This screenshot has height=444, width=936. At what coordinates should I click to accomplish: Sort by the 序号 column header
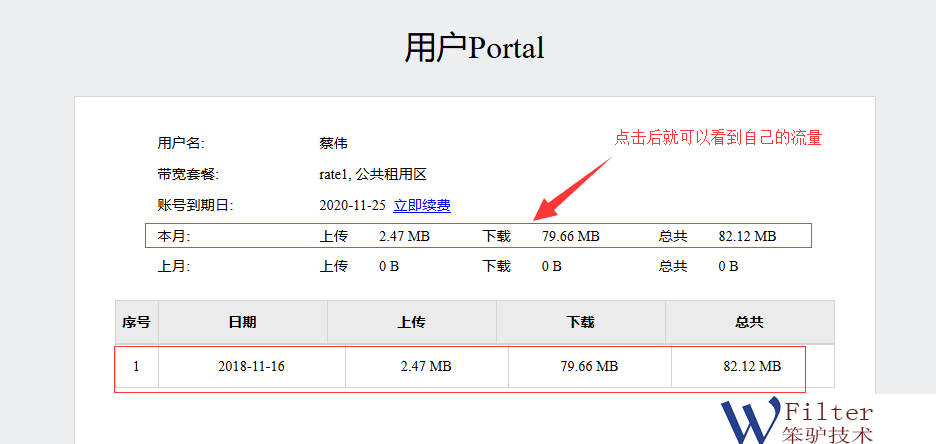coord(136,322)
